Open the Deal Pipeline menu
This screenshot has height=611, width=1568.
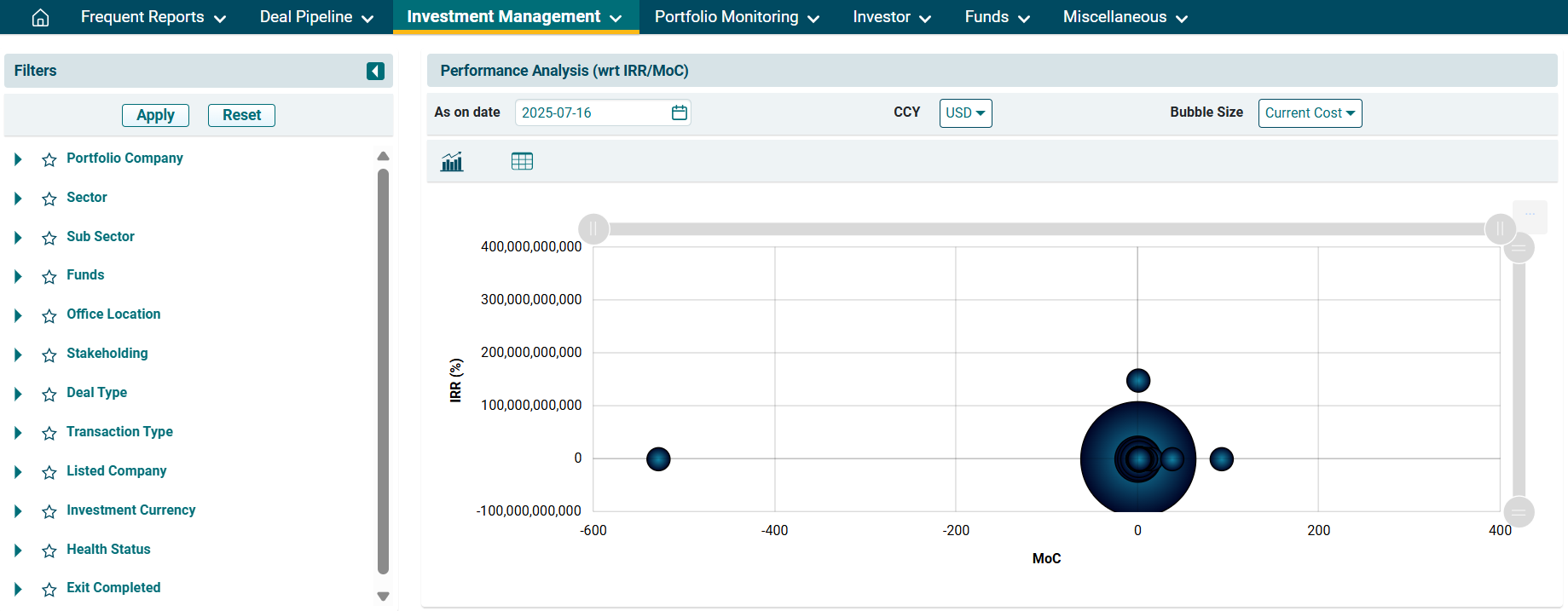coord(316,17)
